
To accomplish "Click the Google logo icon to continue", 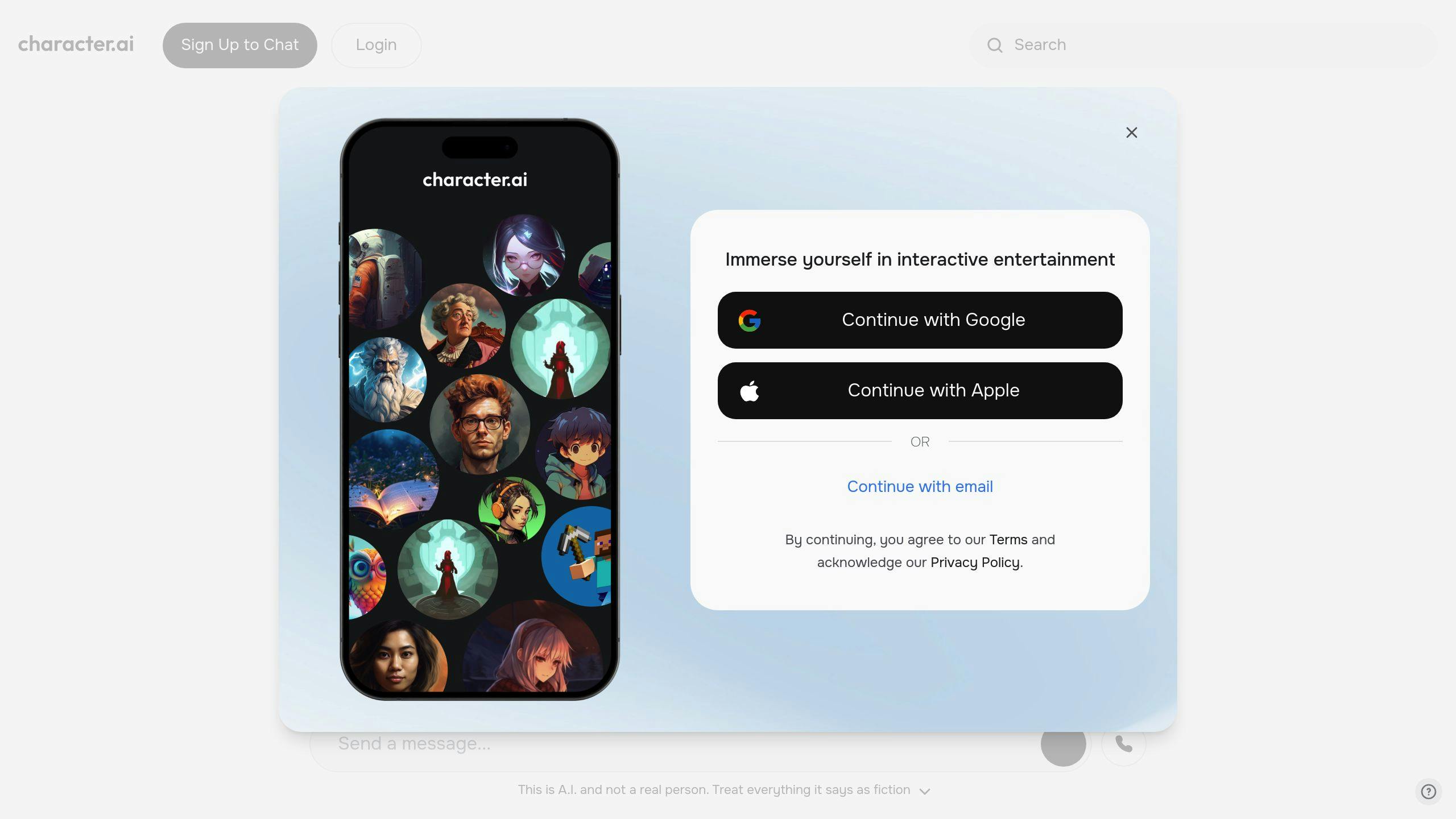I will [749, 320].
